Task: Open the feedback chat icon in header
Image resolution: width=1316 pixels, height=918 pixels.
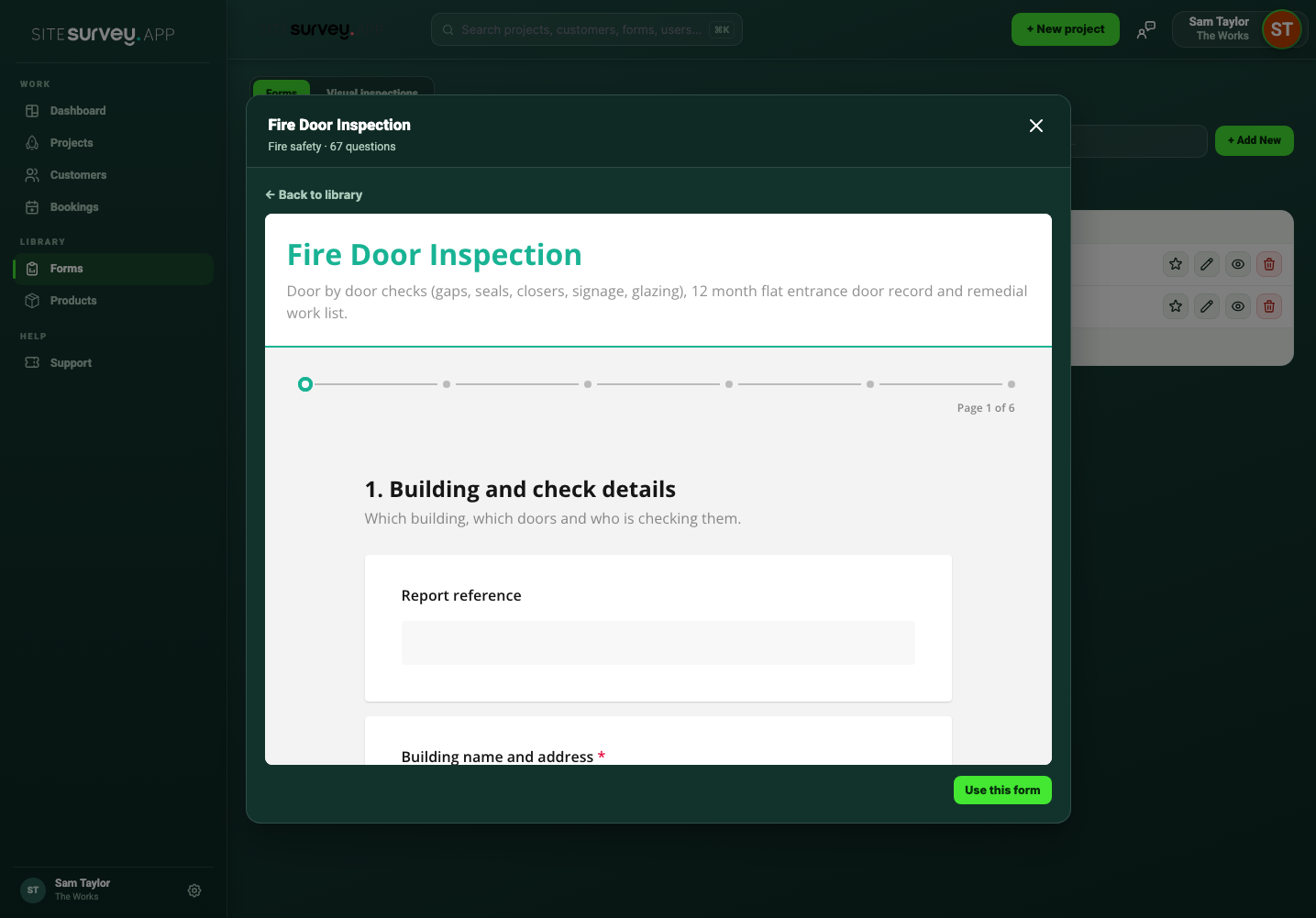Action: (1146, 29)
